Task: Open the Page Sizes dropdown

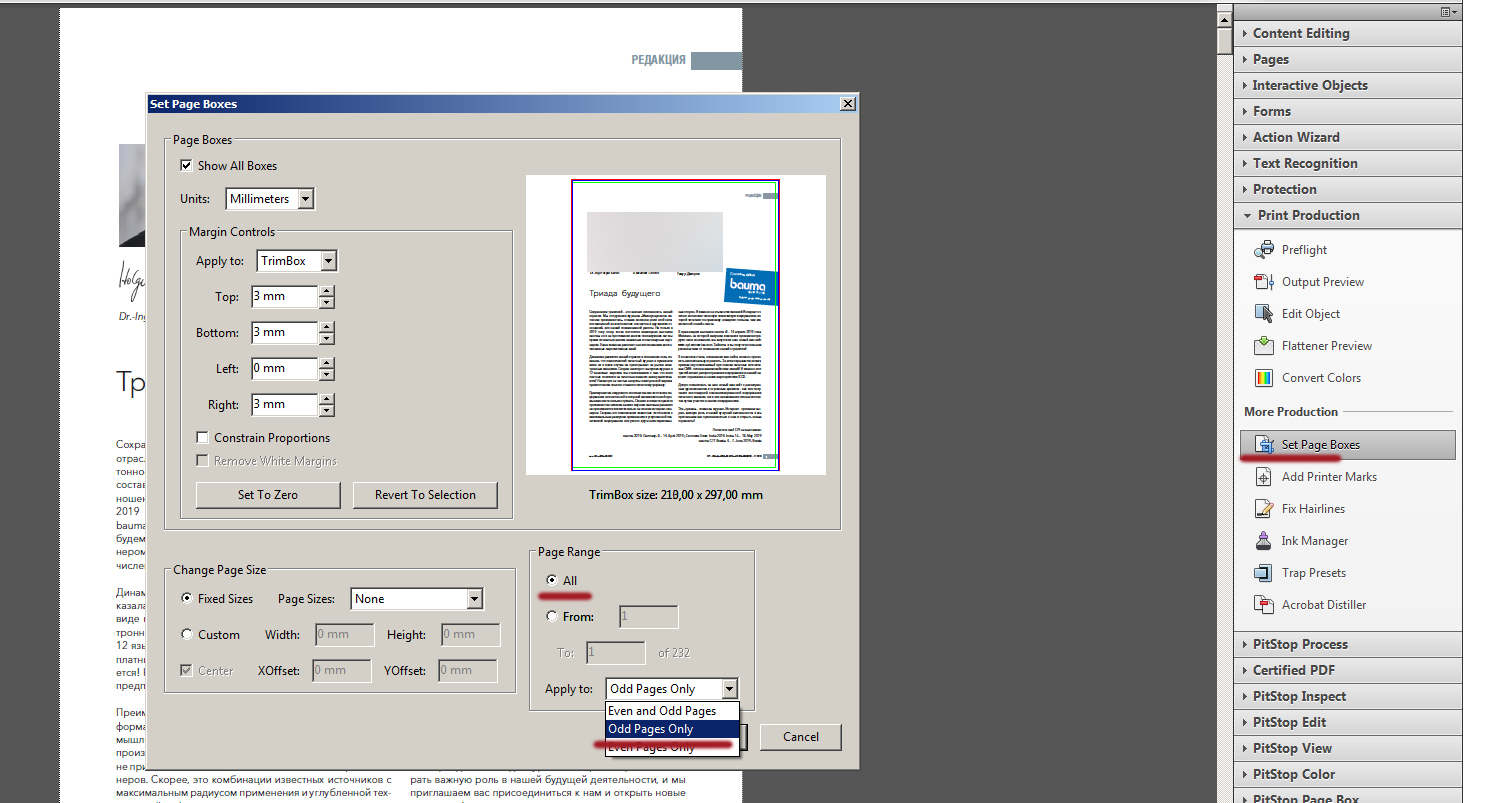Action: [417, 599]
